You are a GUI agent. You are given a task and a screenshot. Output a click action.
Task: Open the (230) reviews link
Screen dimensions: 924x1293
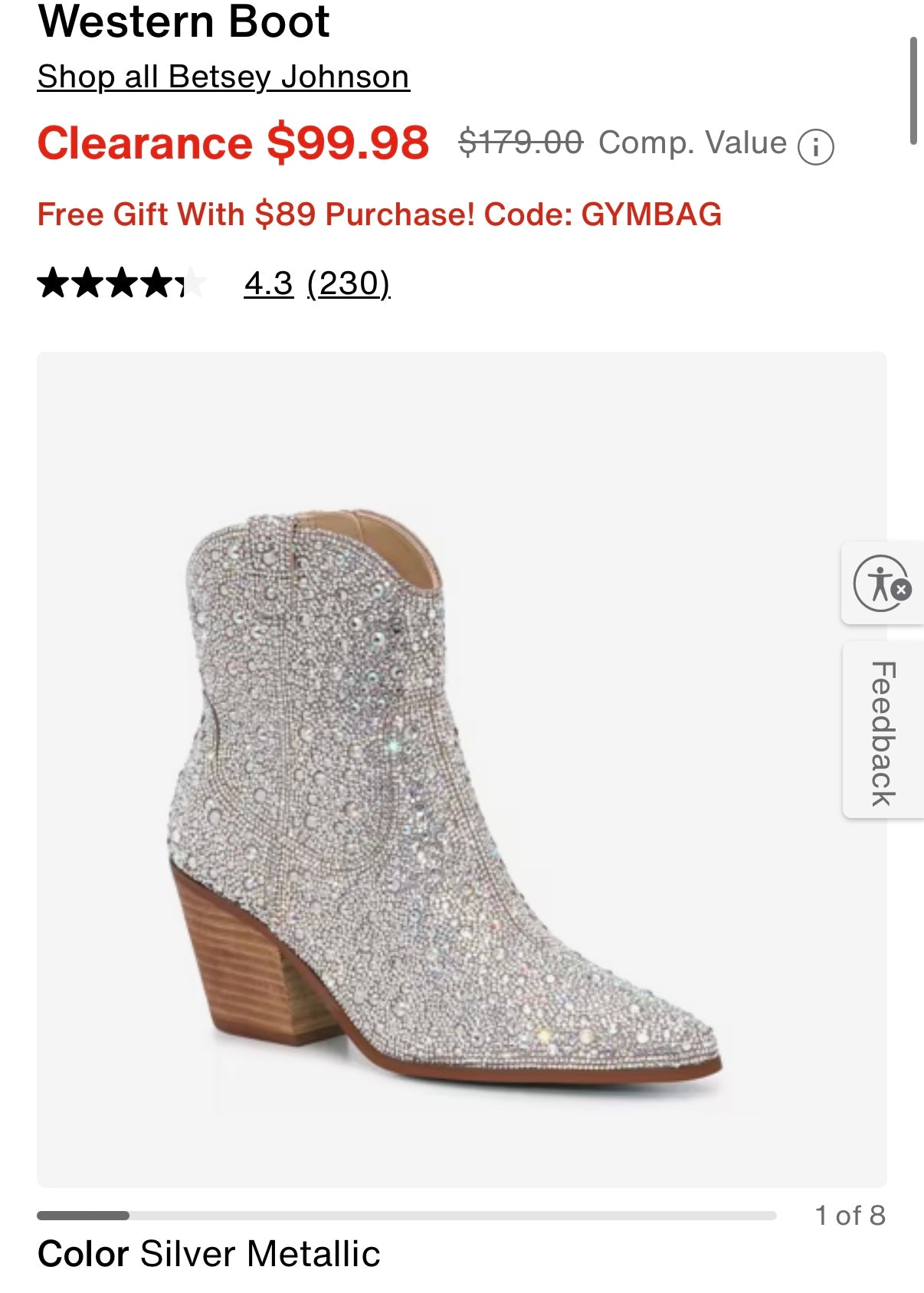click(349, 283)
